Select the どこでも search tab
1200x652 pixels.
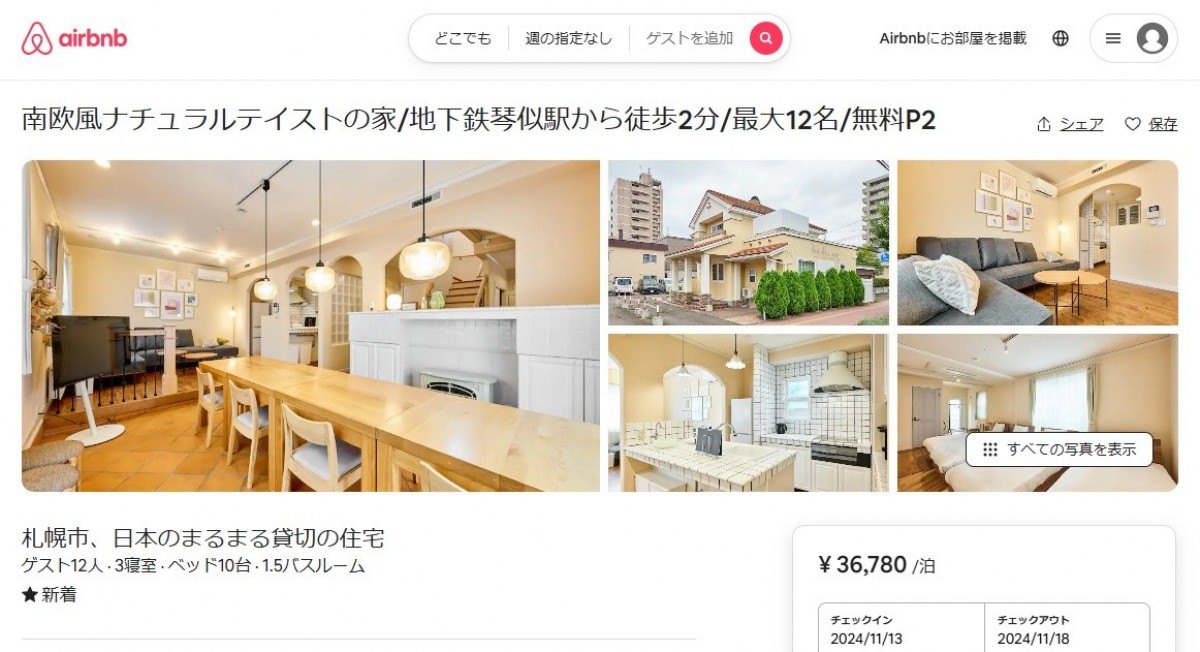click(x=463, y=38)
